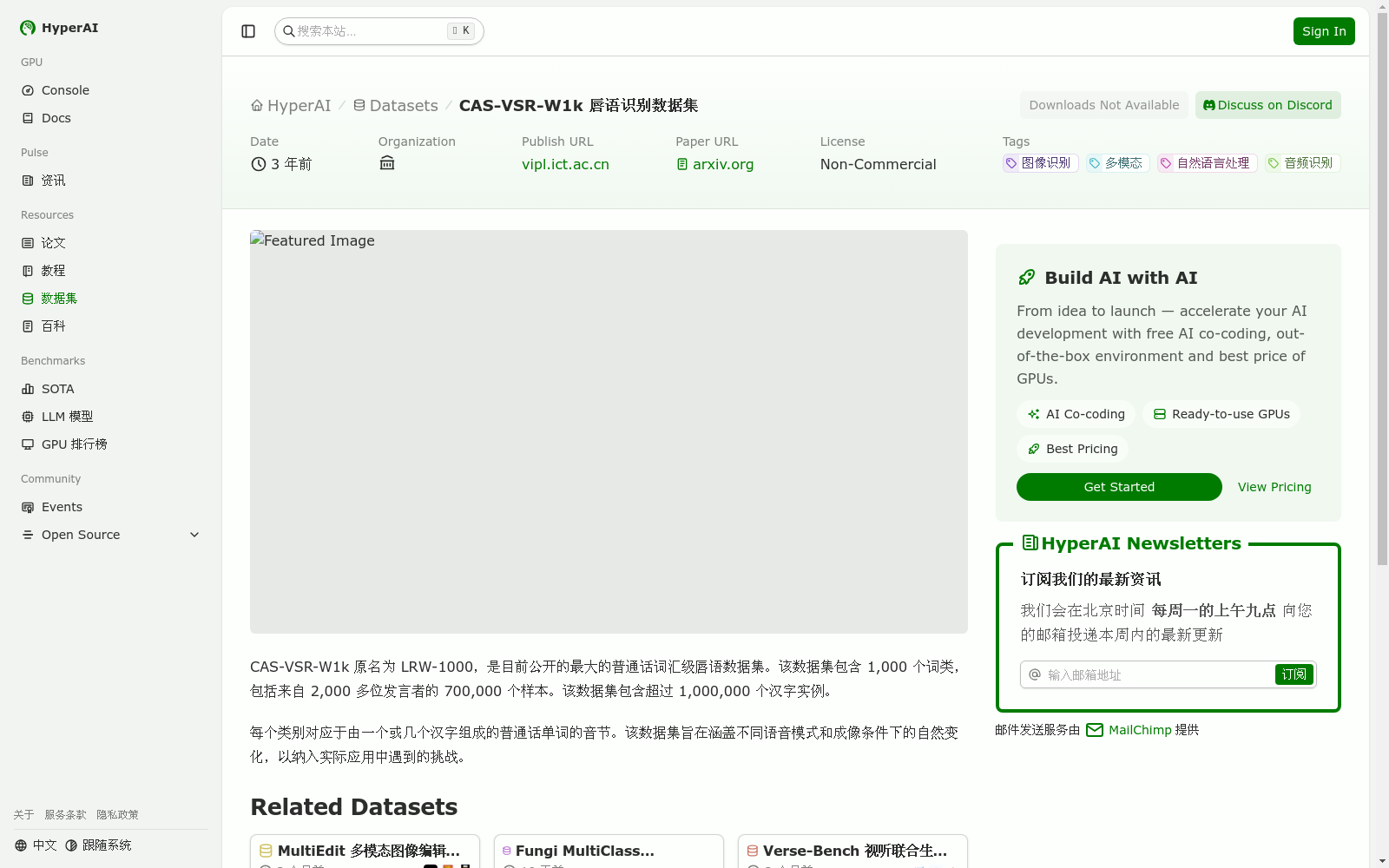Image resolution: width=1389 pixels, height=868 pixels.
Task: Toggle the sidebar panel icon
Action: coord(248,31)
